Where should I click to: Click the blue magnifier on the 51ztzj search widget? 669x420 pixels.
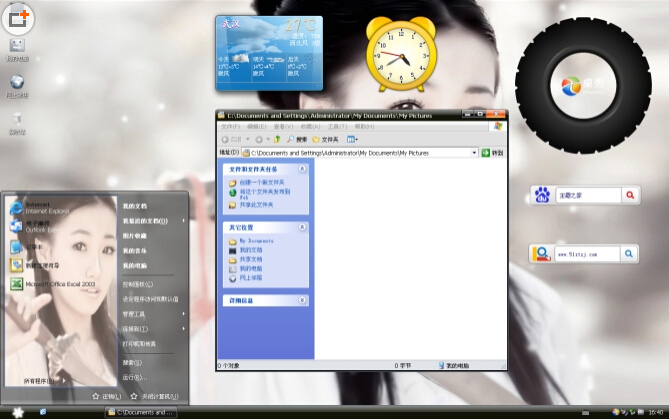[x=629, y=254]
